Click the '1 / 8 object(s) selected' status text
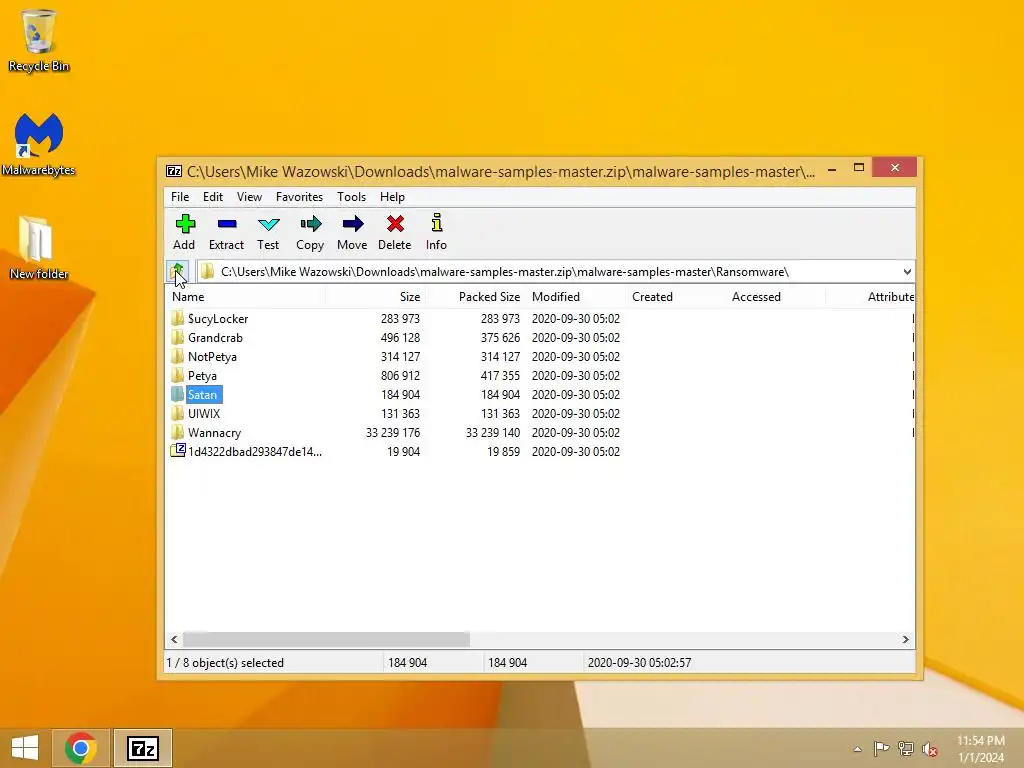 click(225, 662)
